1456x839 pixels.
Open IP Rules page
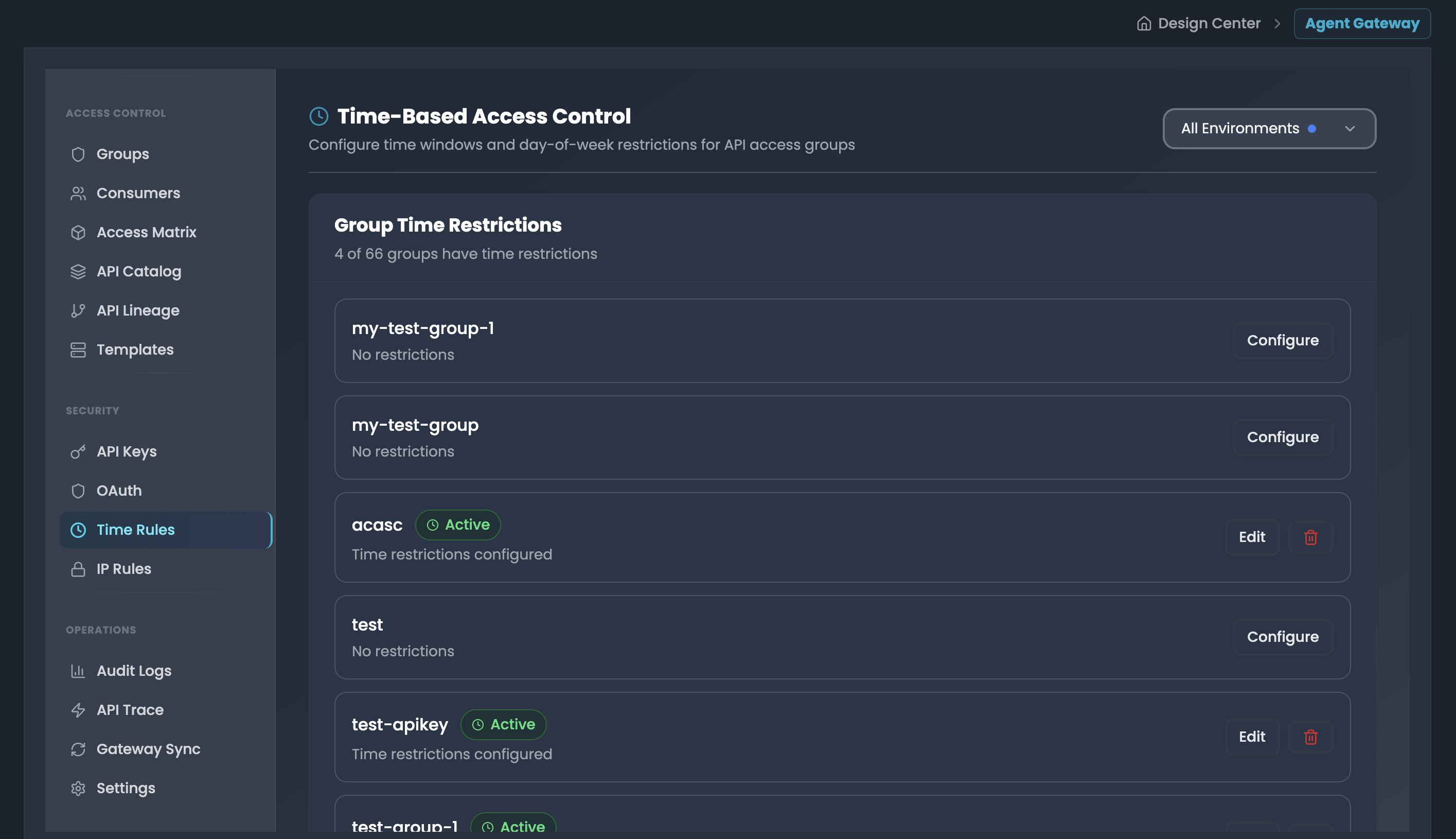pyautogui.click(x=166, y=569)
